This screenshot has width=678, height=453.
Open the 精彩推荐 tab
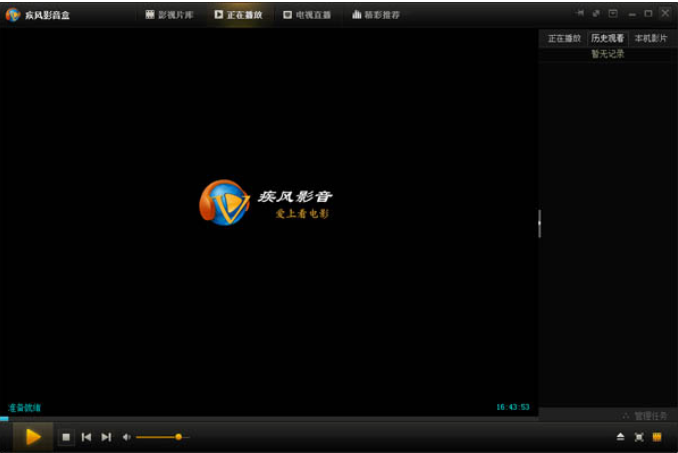pyautogui.click(x=376, y=15)
